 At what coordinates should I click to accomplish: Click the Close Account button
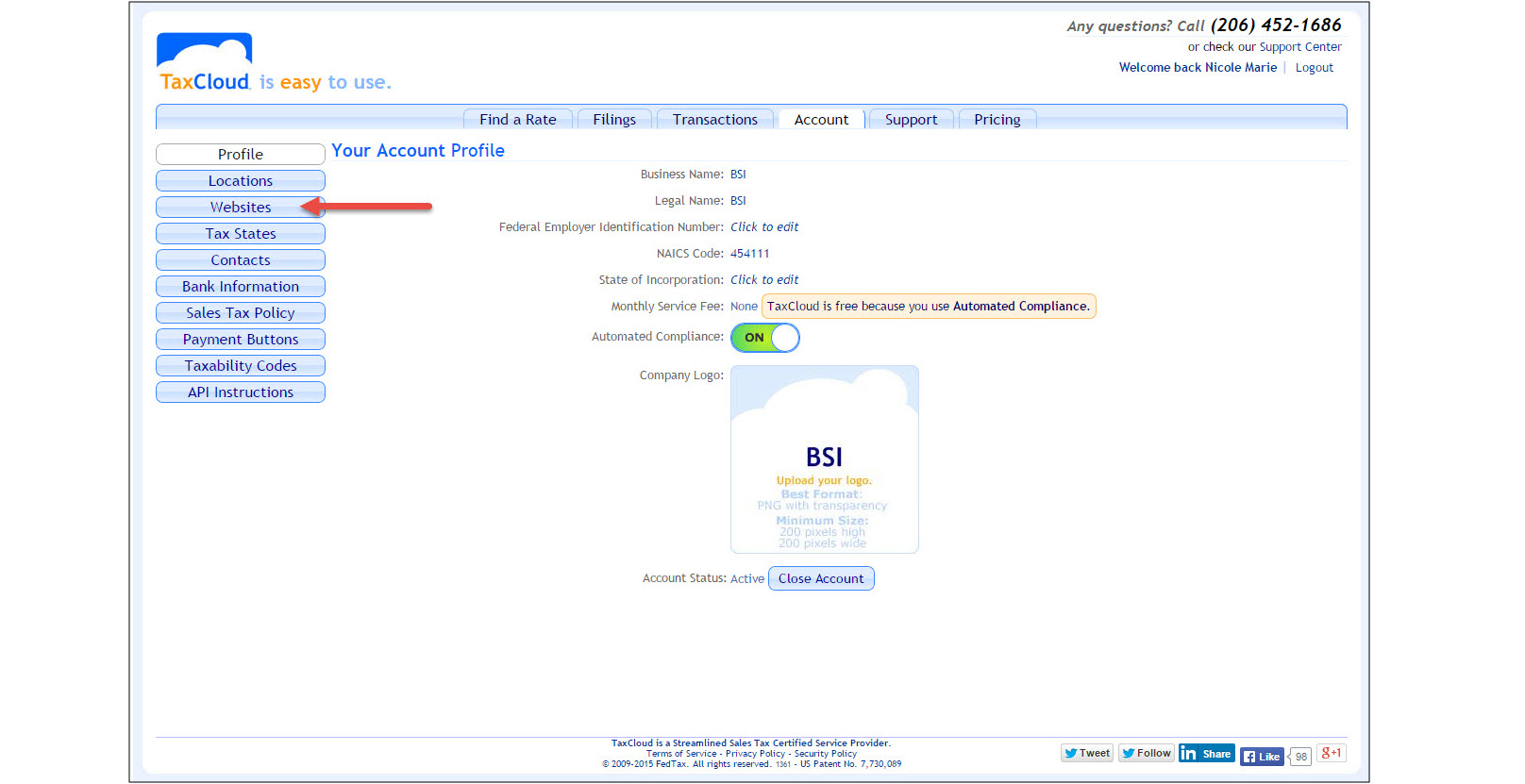821,578
